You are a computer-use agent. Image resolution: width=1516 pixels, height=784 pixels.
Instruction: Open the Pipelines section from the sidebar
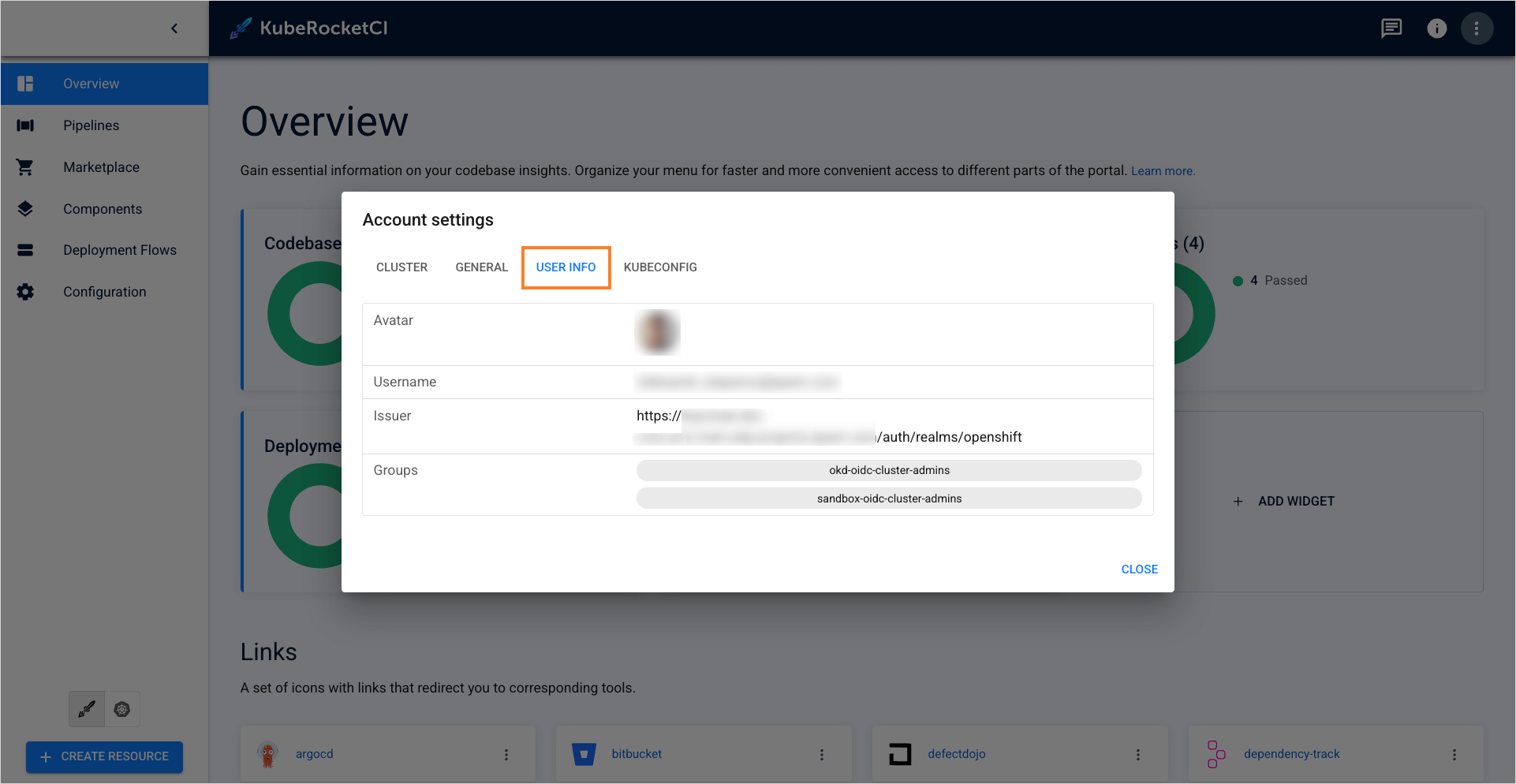[x=91, y=125]
